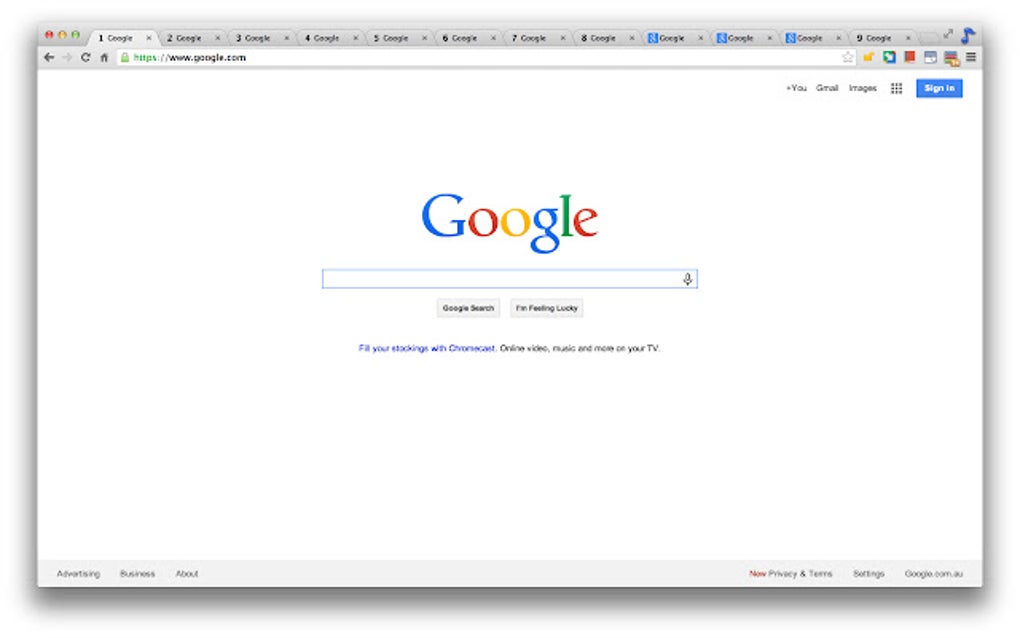The height and width of the screenshot is (638, 1020).
Task: Switch to the tab labeled 5 Google
Action: (x=390, y=36)
